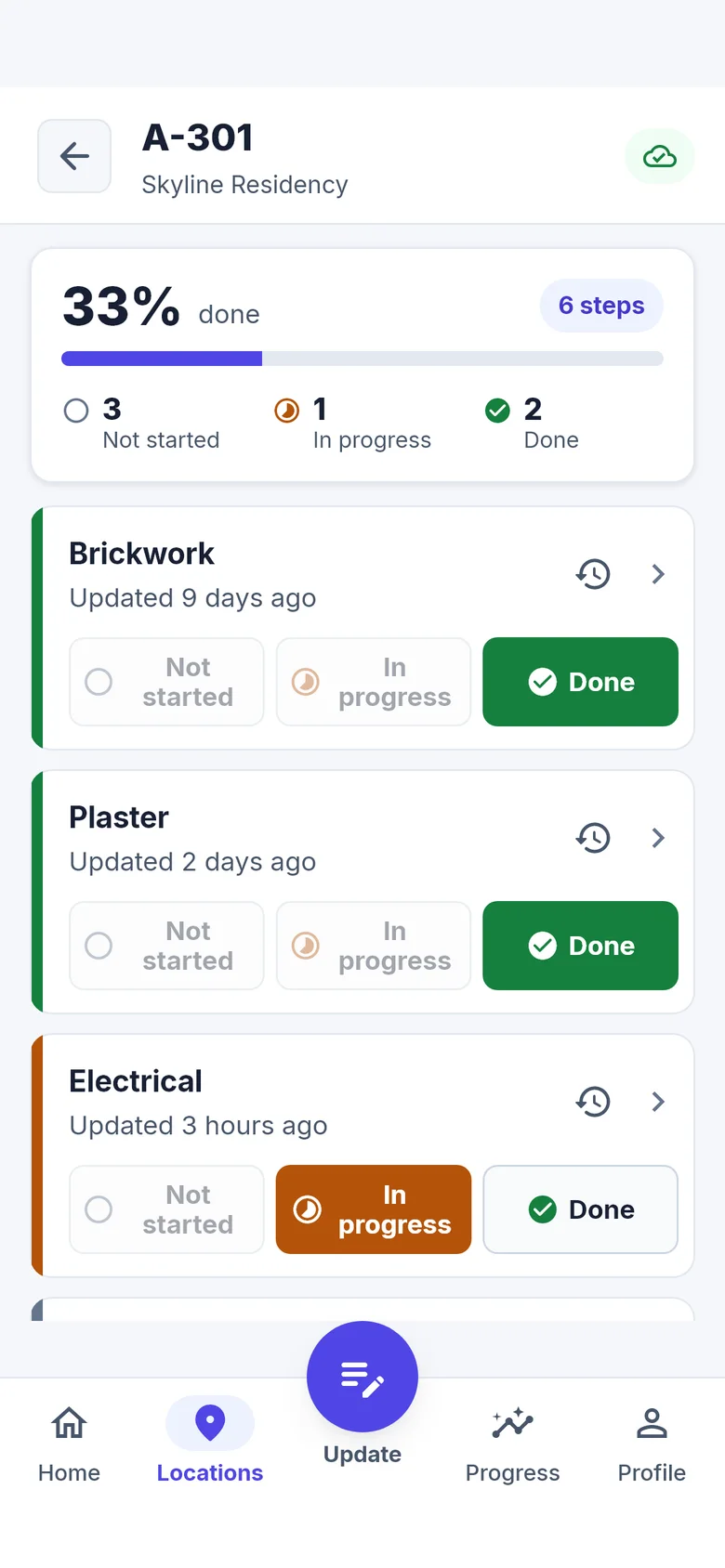This screenshot has width=725, height=1568.
Task: Open Home tab house icon
Action: pyautogui.click(x=69, y=1423)
